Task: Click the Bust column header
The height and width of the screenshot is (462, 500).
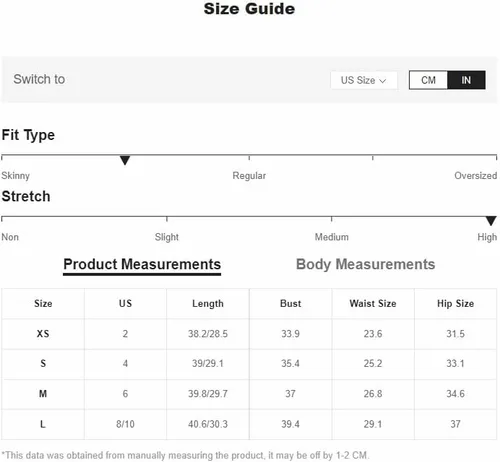Action: [x=290, y=304]
